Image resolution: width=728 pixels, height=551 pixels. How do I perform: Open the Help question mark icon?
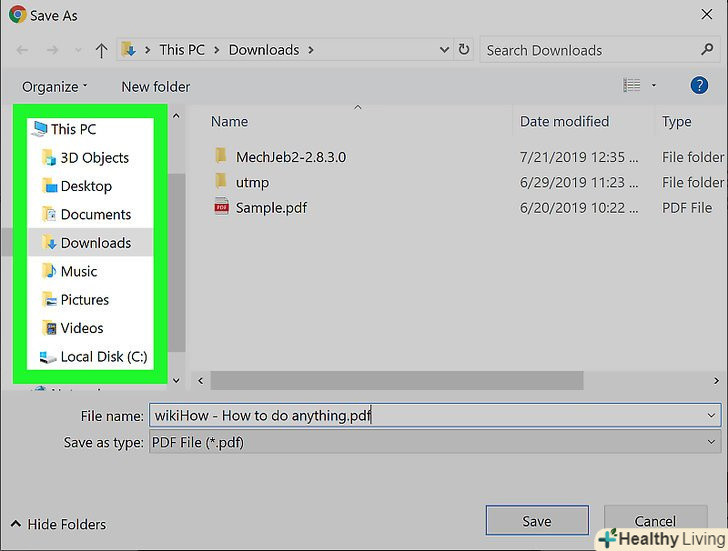coord(699,85)
